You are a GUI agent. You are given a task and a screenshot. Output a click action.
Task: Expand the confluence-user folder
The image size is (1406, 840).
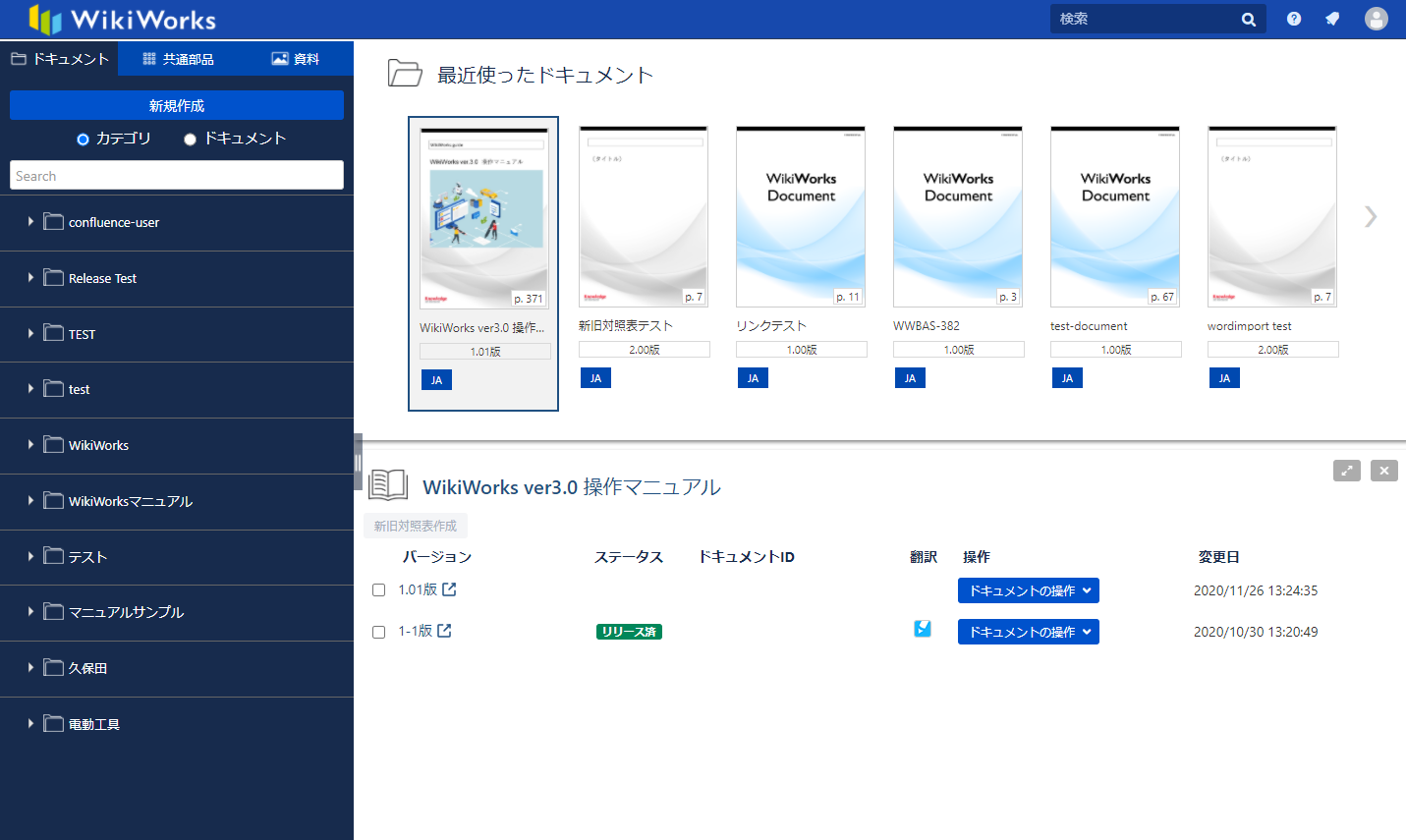(x=30, y=222)
